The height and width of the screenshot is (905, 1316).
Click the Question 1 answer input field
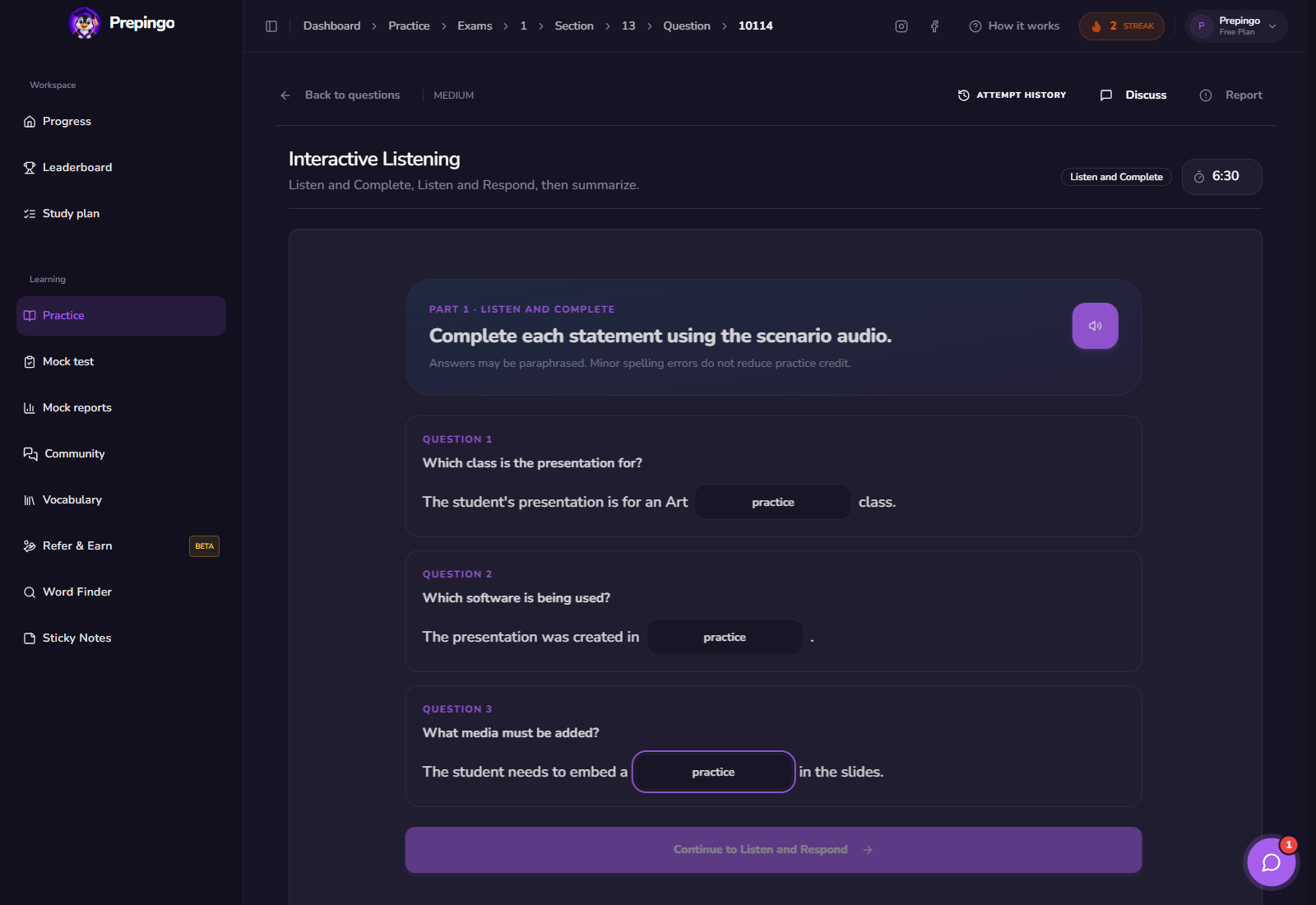pyautogui.click(x=773, y=502)
